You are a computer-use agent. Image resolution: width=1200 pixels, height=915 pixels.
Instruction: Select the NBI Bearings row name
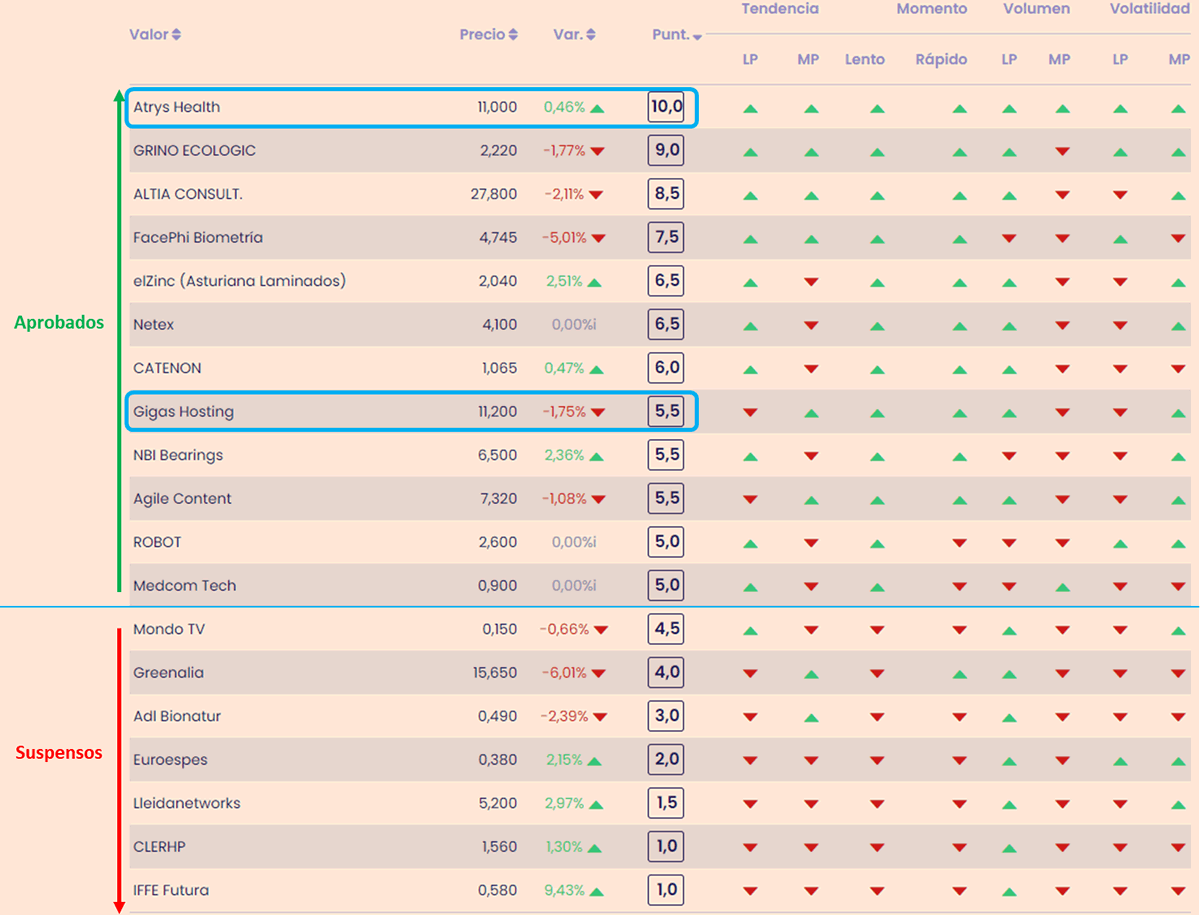pyautogui.click(x=178, y=455)
